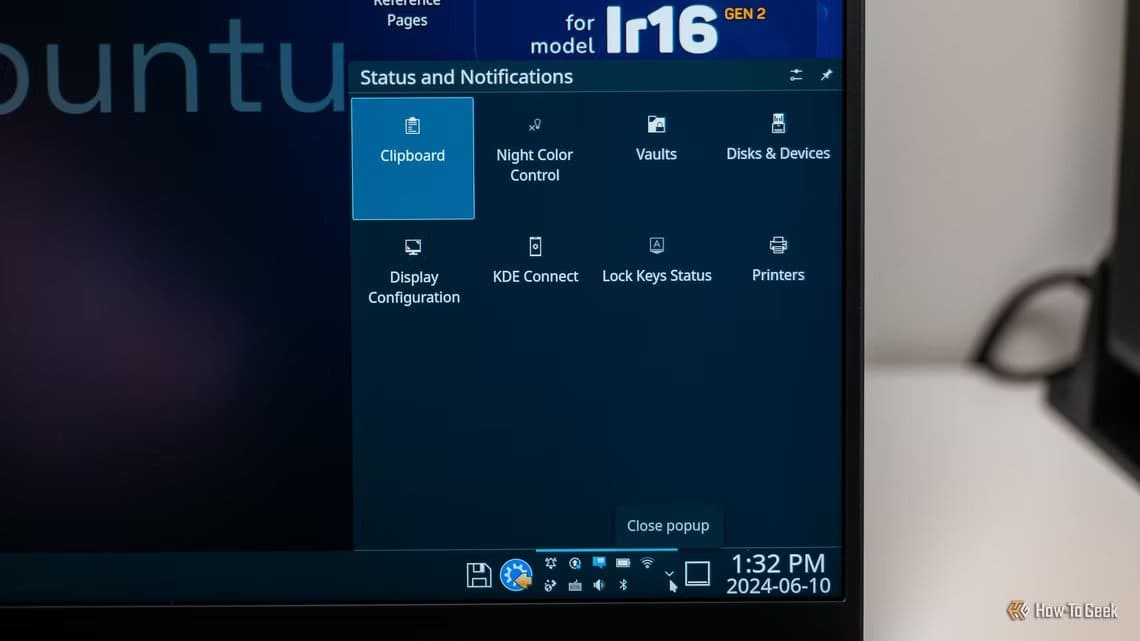Screen dimensions: 1140x641
Task: Open the power profile tray icon
Action: pyautogui.click(x=575, y=563)
